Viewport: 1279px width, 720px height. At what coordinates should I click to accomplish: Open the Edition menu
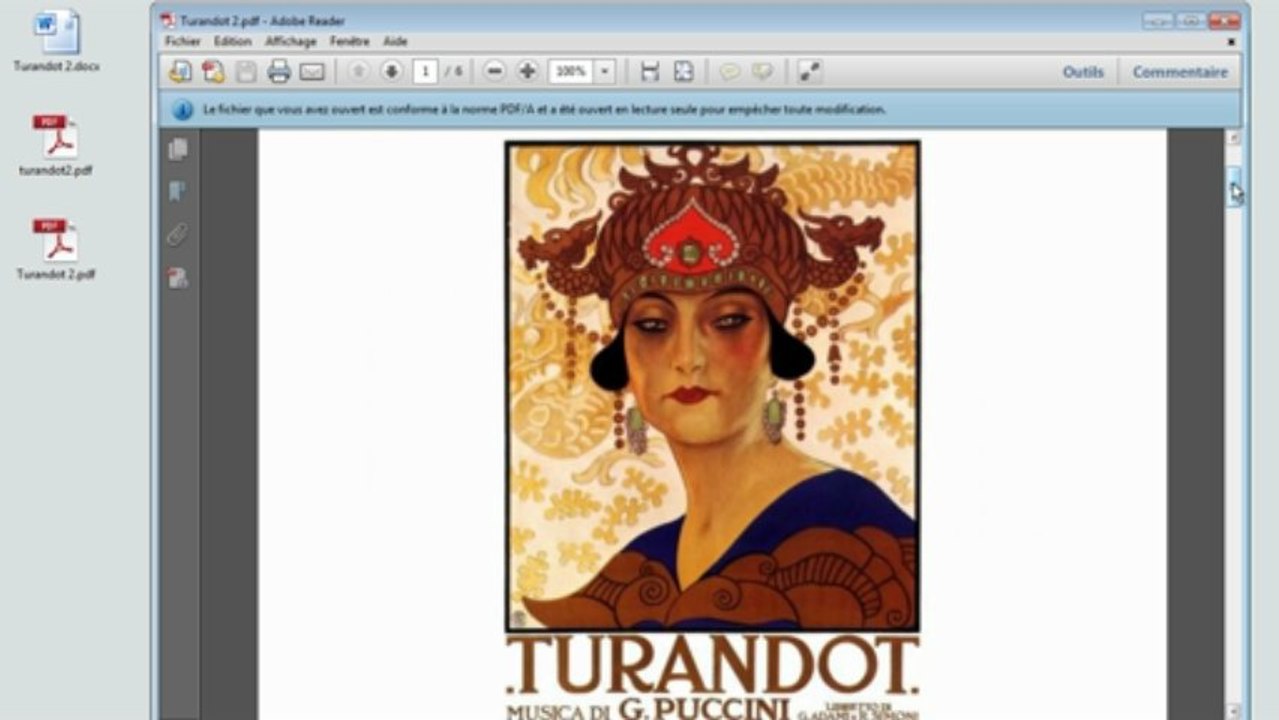[x=233, y=41]
